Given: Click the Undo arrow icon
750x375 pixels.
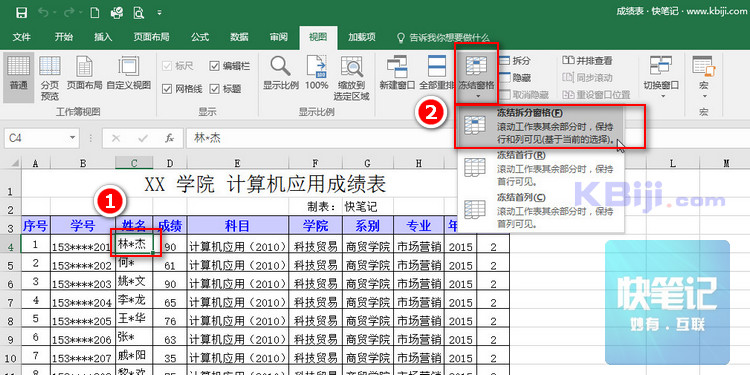Looking at the screenshot, I should (43, 12).
